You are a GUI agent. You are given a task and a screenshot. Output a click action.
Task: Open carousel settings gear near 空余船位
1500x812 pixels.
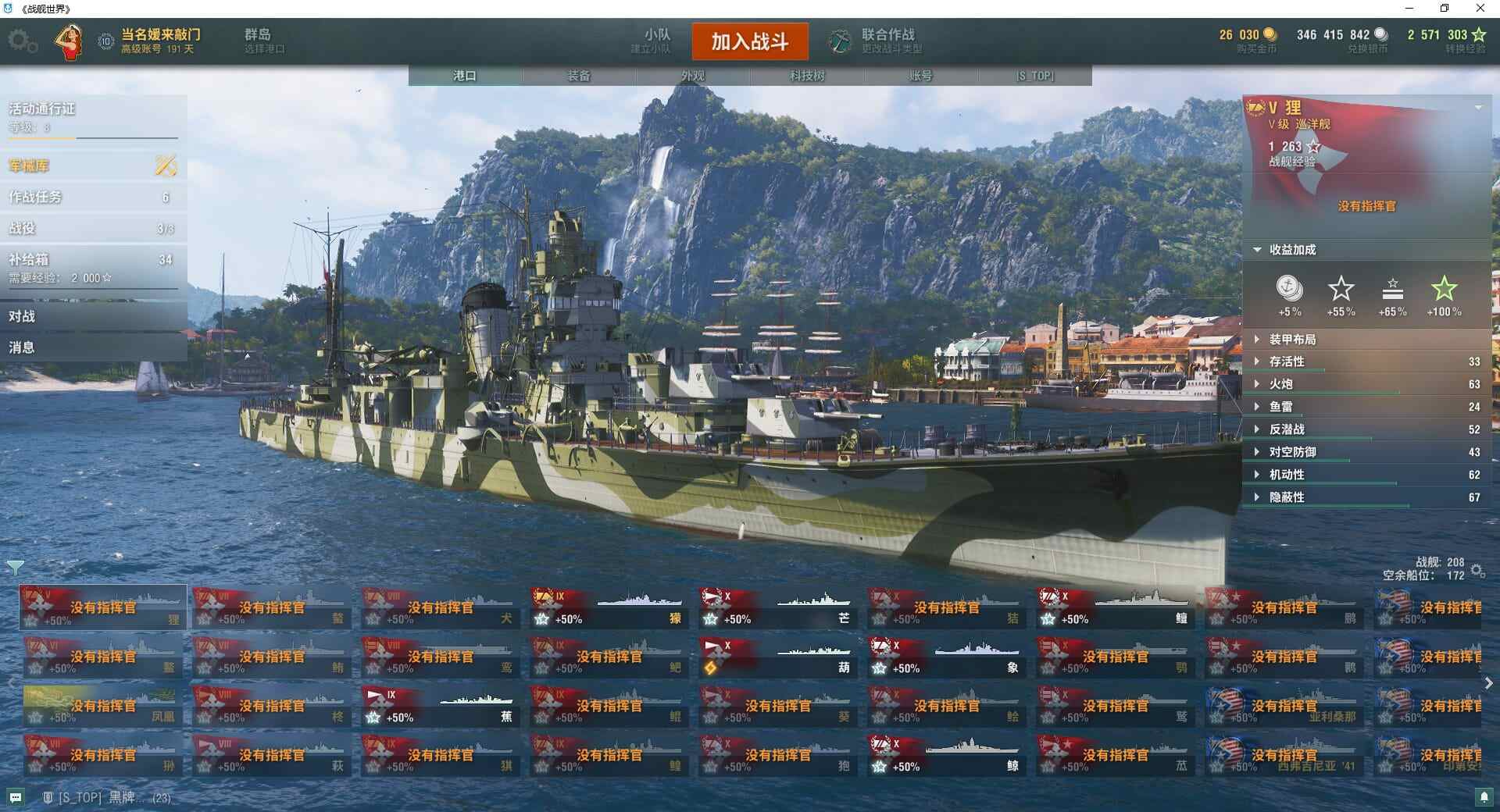click(x=1477, y=571)
